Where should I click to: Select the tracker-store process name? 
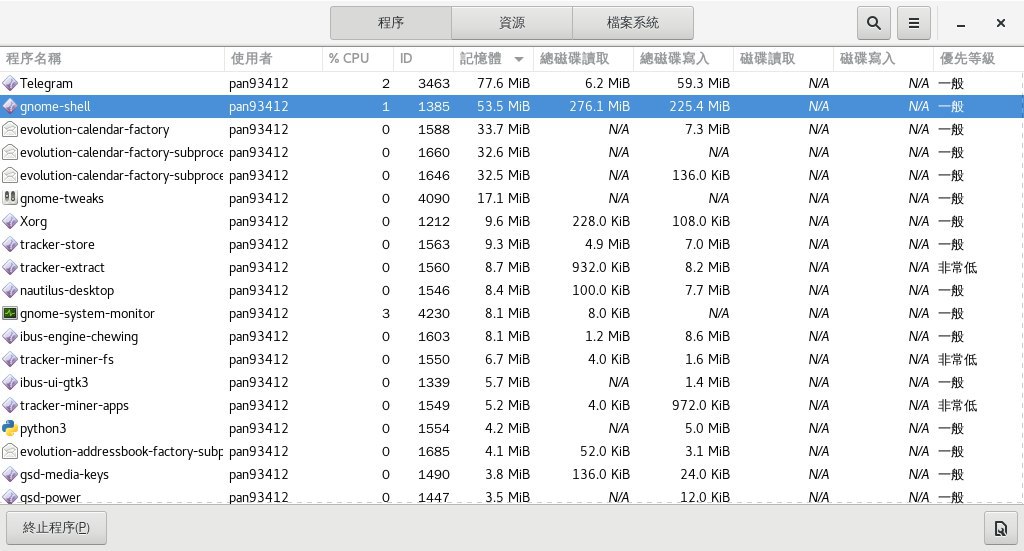pyautogui.click(x=57, y=244)
